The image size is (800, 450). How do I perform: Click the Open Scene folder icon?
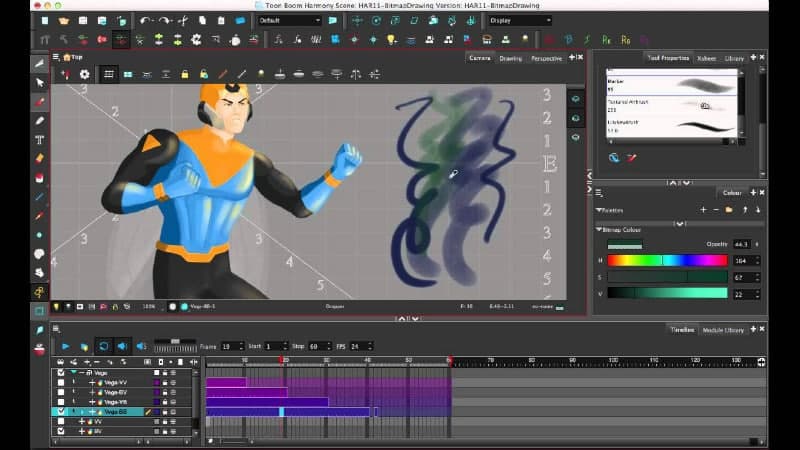(x=63, y=20)
